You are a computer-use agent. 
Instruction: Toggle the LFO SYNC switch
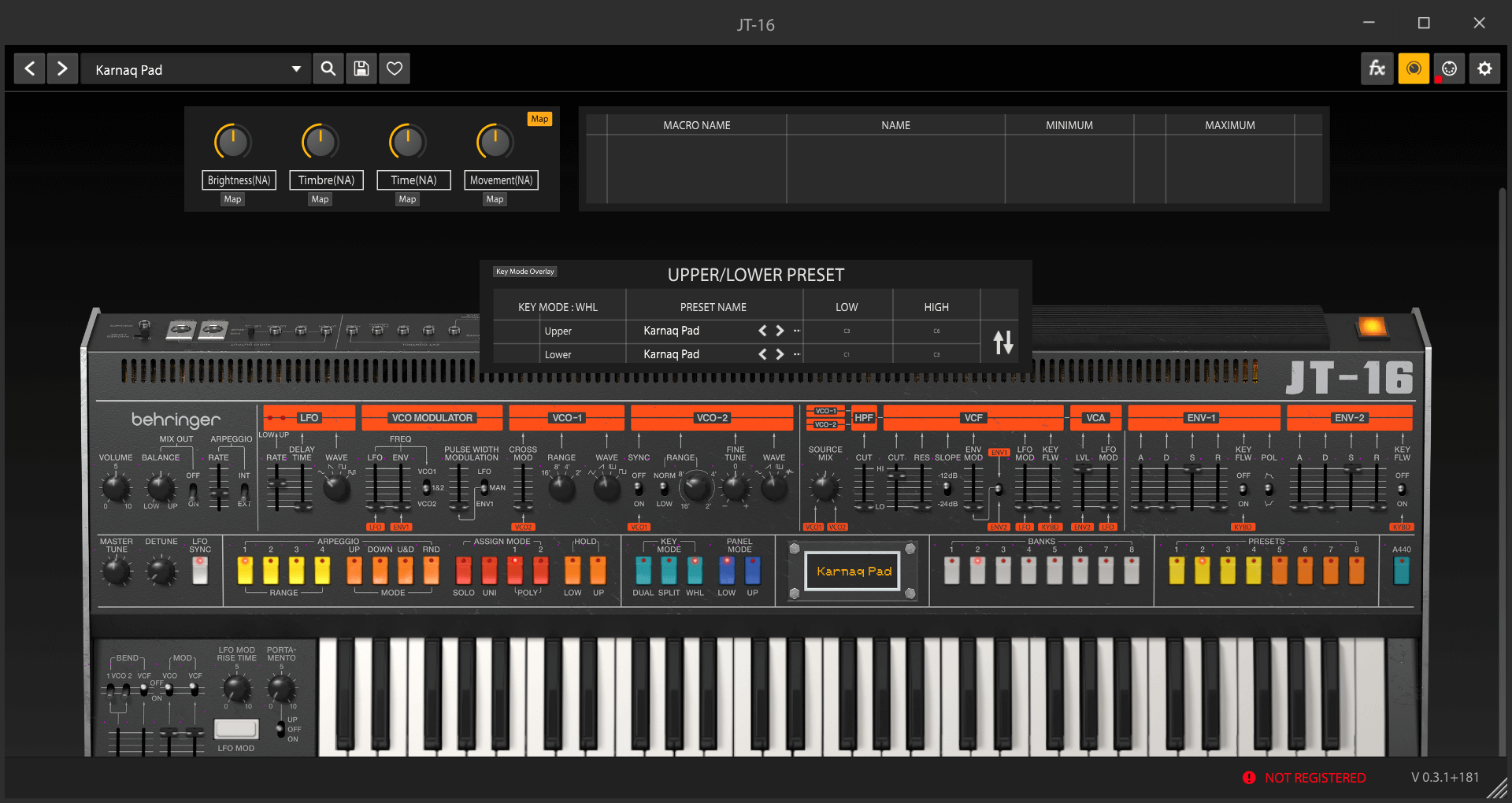pyautogui.click(x=200, y=571)
